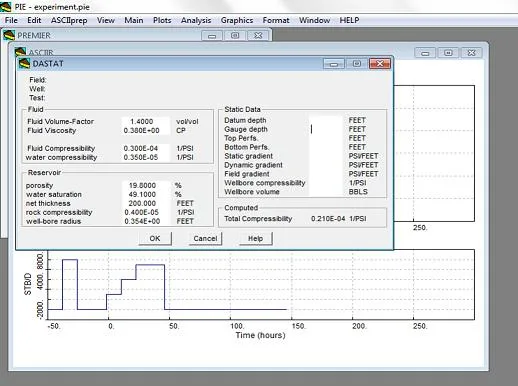Image resolution: width=518 pixels, height=386 pixels.
Task: Edit the net thickness value field
Action: (x=146, y=203)
